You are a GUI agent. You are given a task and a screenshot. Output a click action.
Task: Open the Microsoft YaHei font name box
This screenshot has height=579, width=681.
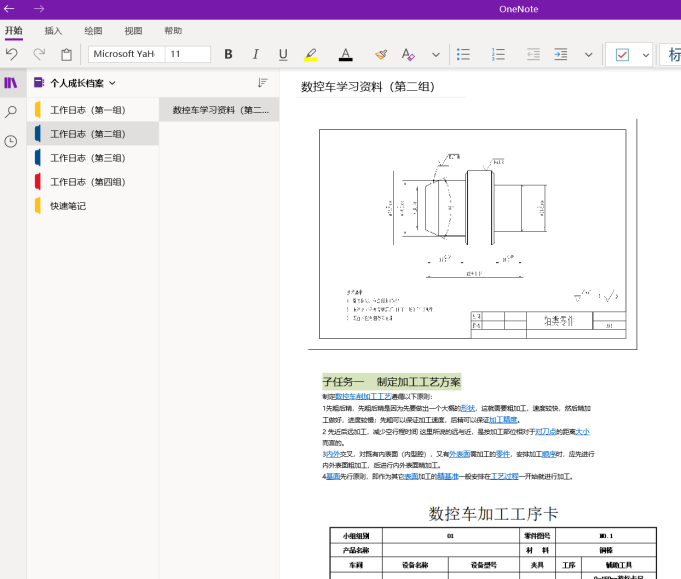tap(126, 54)
